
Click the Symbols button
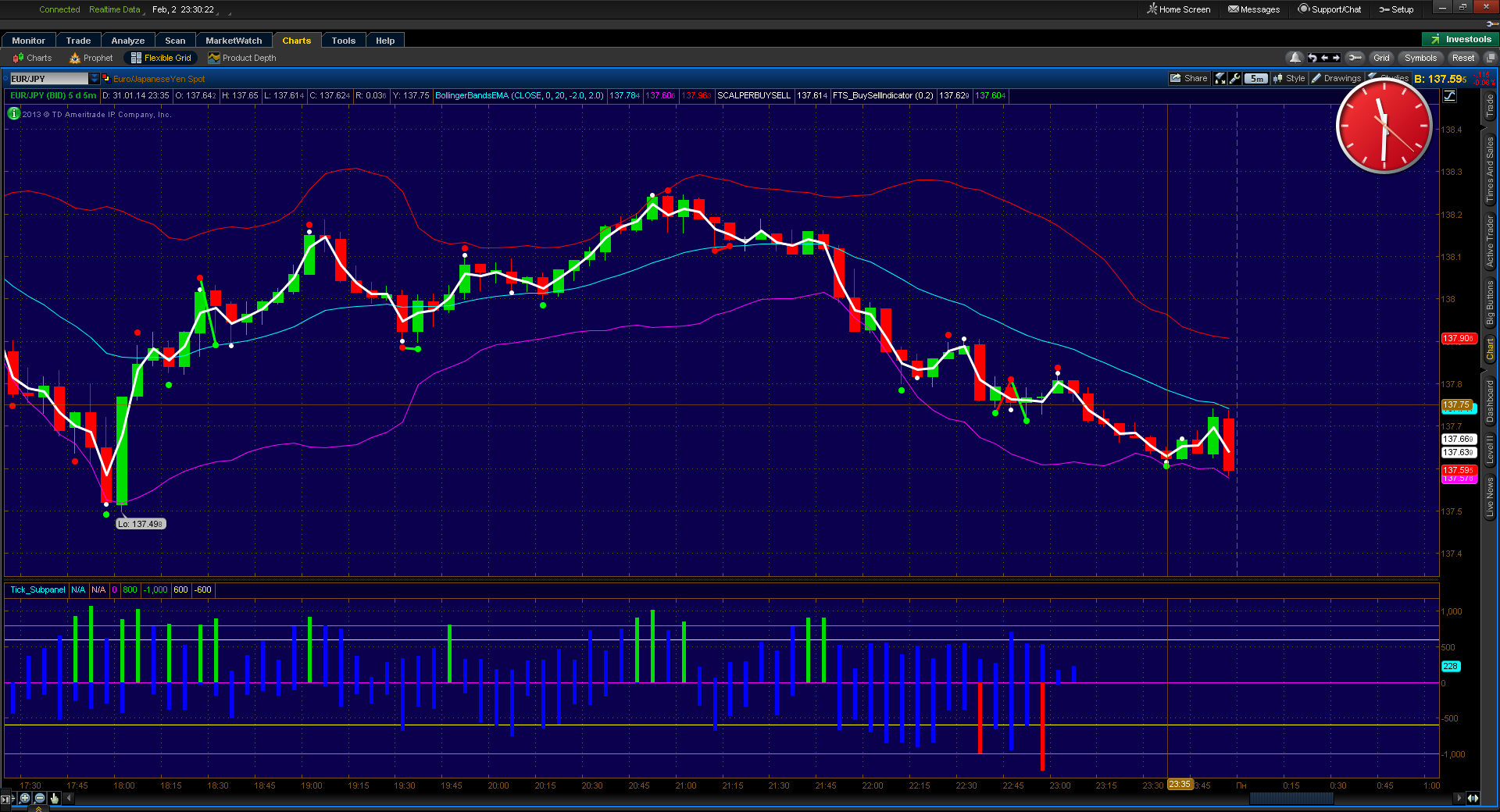pyautogui.click(x=1420, y=58)
